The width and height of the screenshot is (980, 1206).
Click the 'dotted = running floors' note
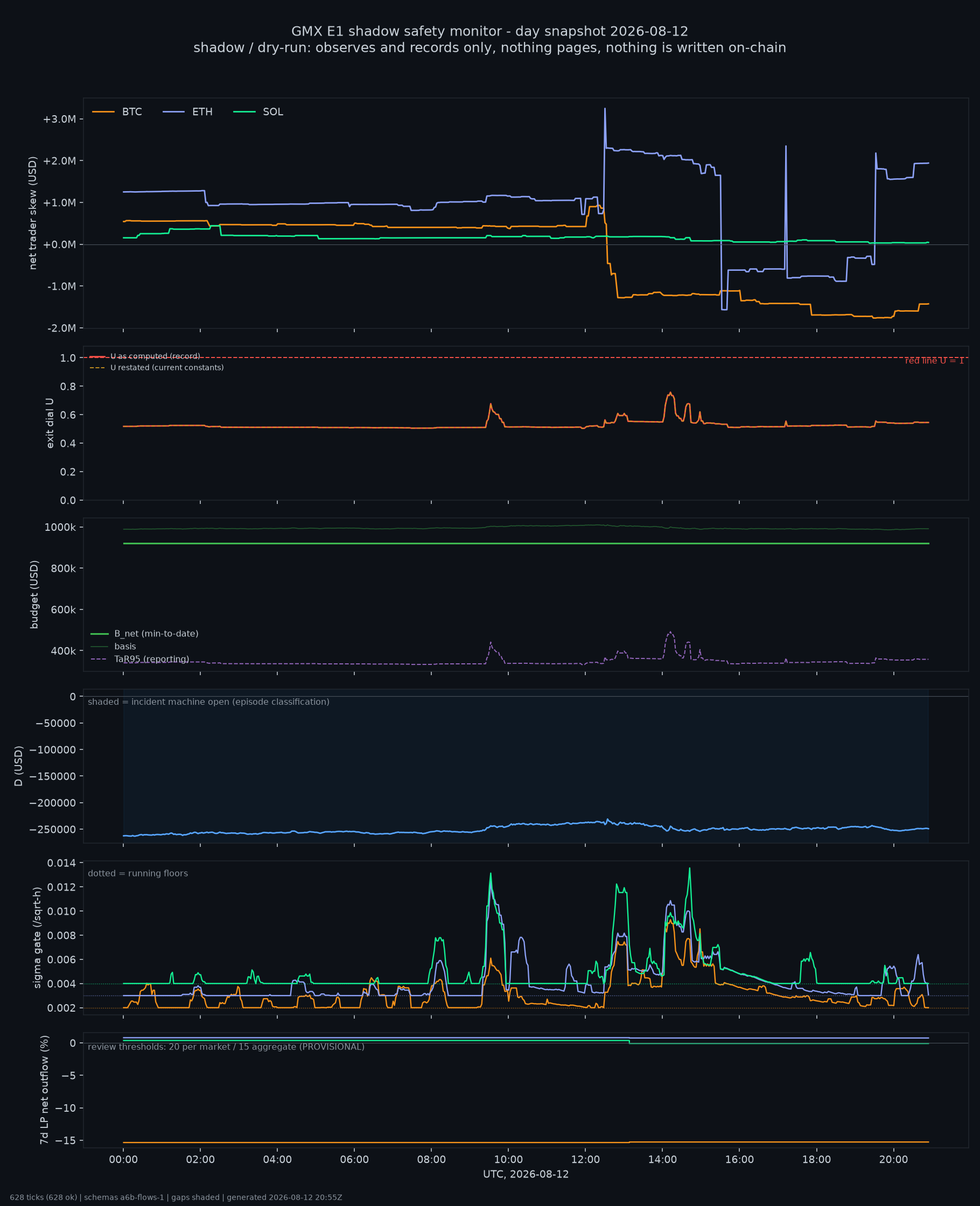(138, 873)
